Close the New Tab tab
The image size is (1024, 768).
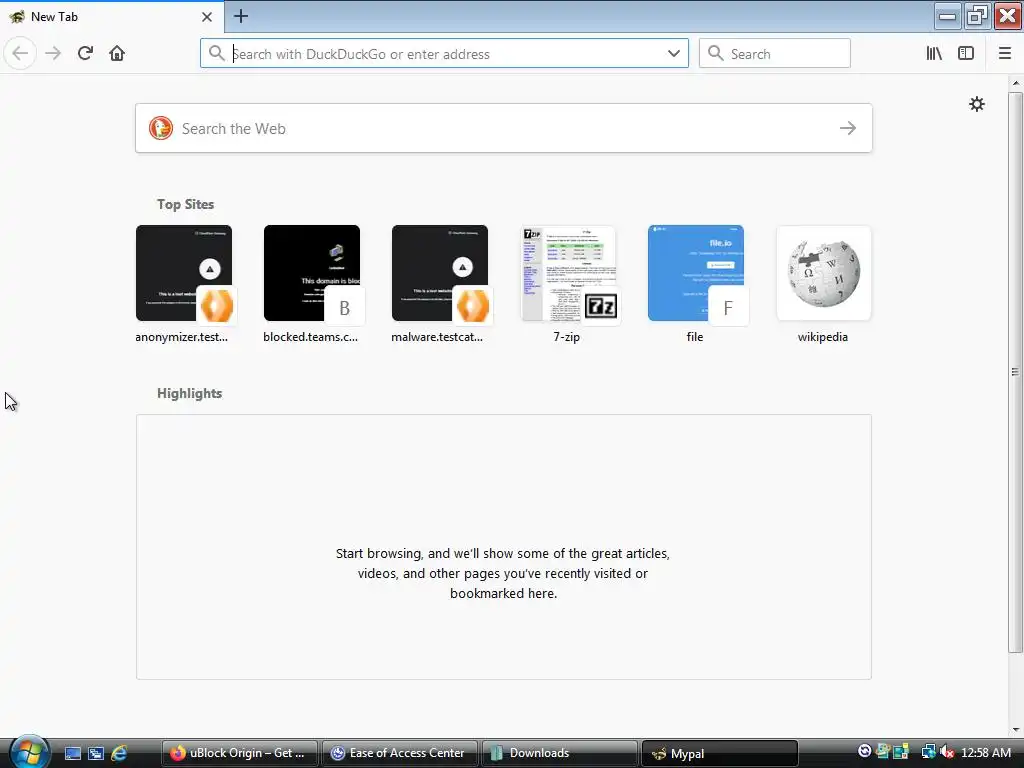[206, 17]
